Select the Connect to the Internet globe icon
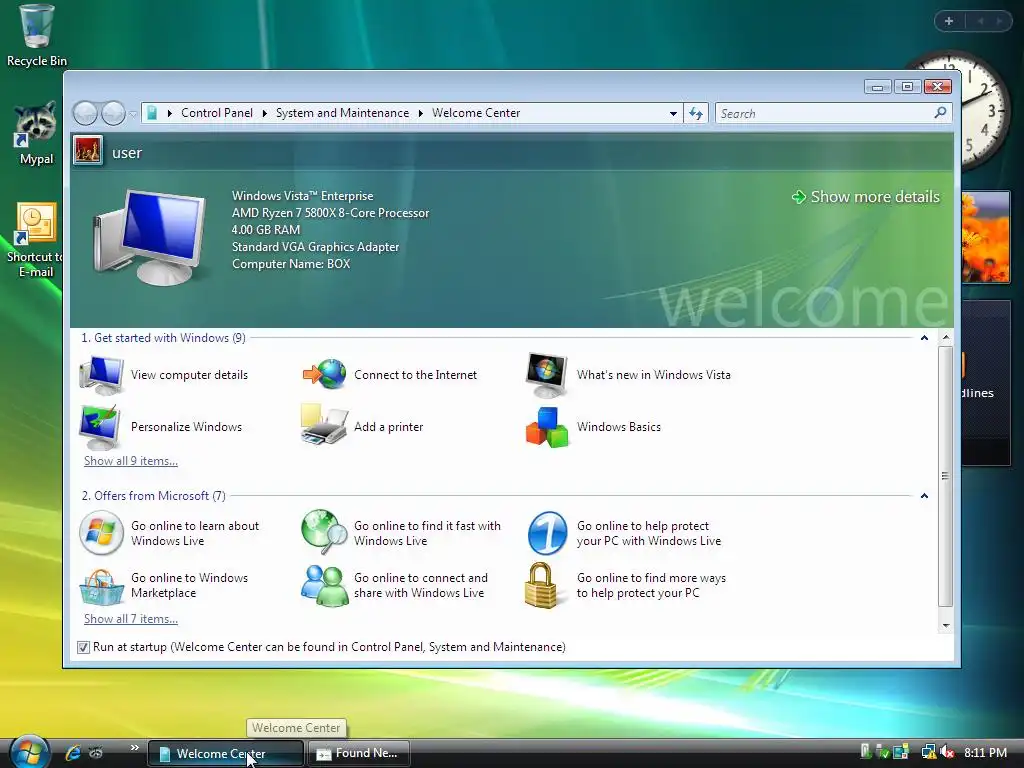The height and width of the screenshot is (768, 1024). tap(325, 374)
